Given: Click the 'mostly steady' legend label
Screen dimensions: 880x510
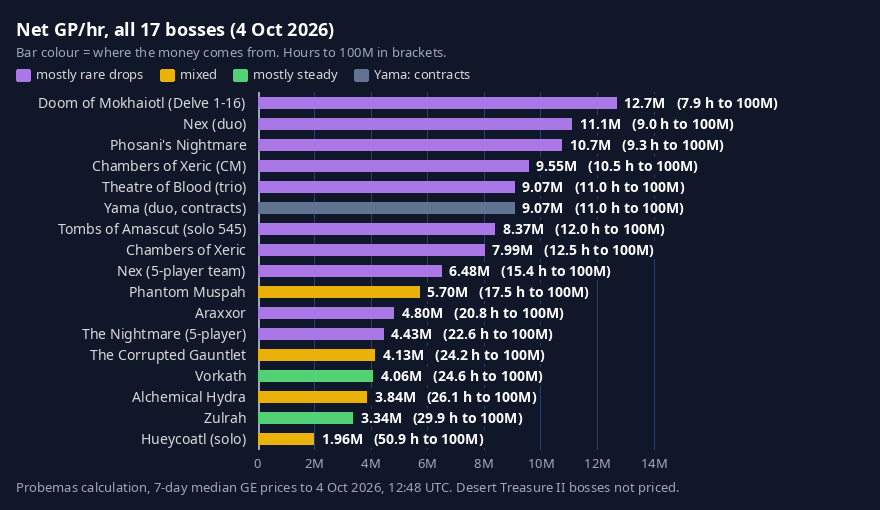Looking at the screenshot, I should [x=295, y=75].
